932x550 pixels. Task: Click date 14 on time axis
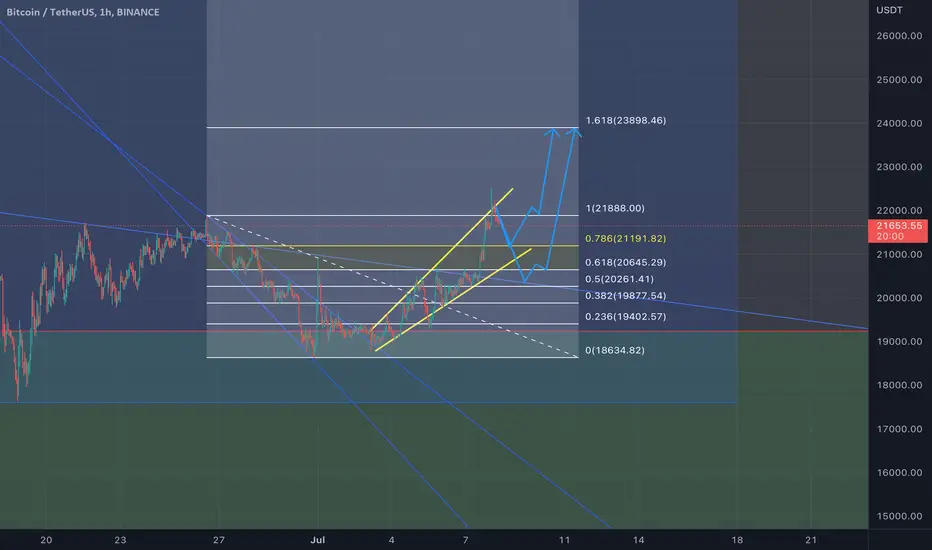[x=638, y=540]
